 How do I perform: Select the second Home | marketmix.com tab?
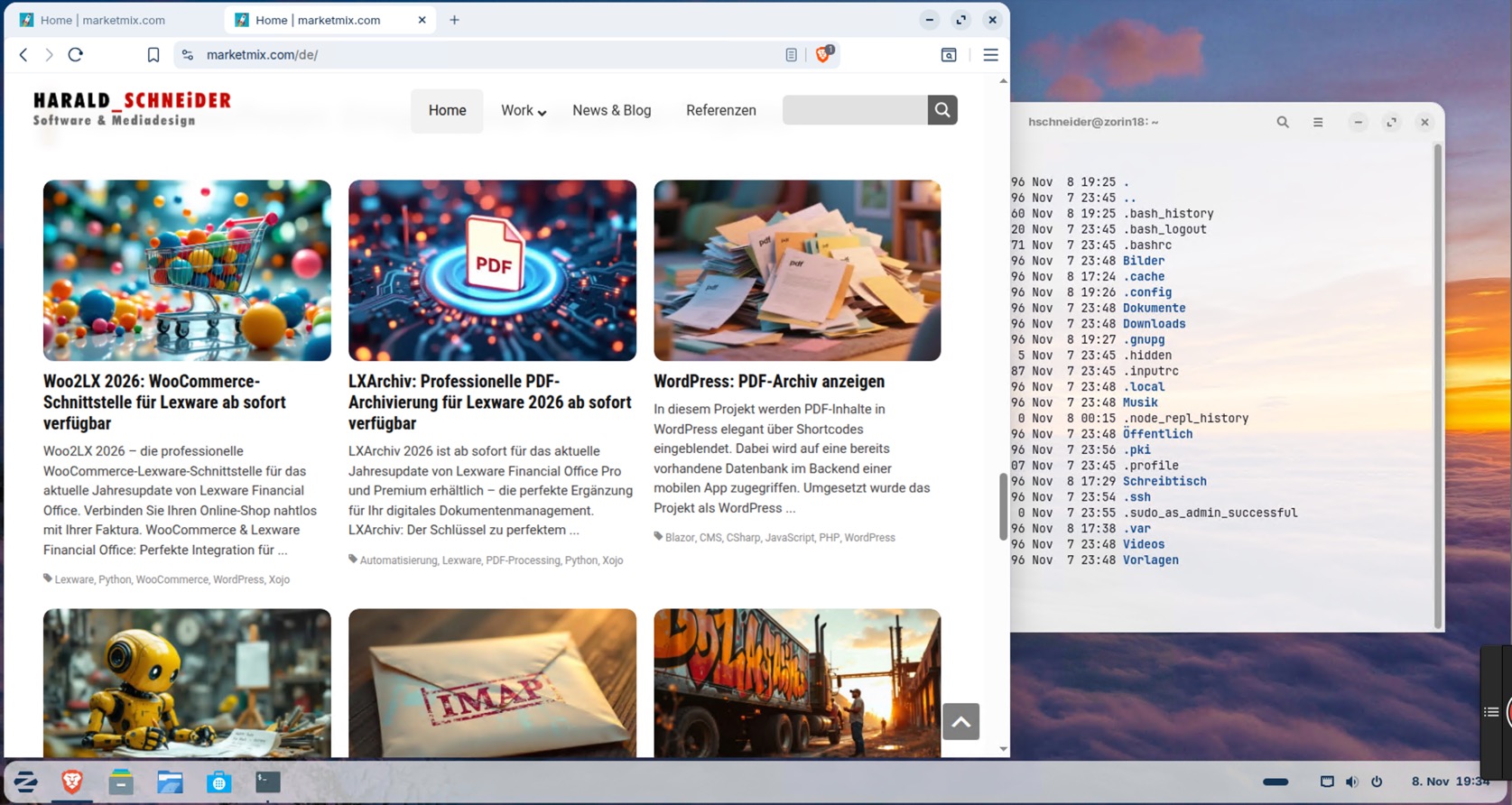(318, 20)
